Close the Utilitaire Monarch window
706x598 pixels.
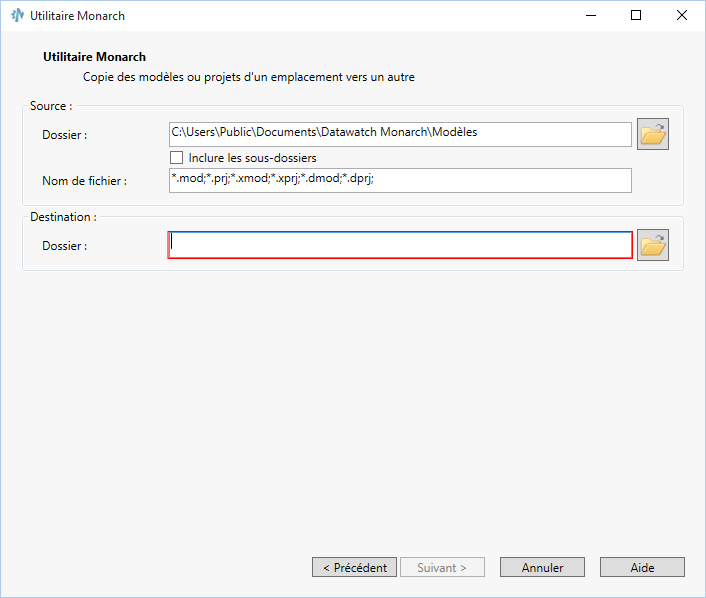(682, 16)
